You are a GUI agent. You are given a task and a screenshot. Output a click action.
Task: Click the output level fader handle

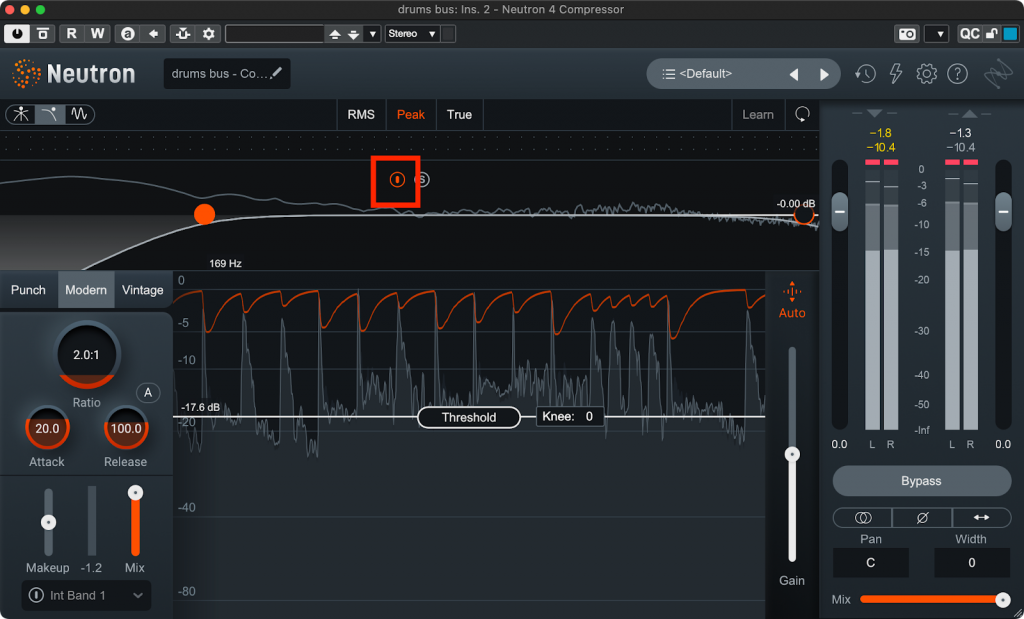pyautogui.click(x=1003, y=212)
